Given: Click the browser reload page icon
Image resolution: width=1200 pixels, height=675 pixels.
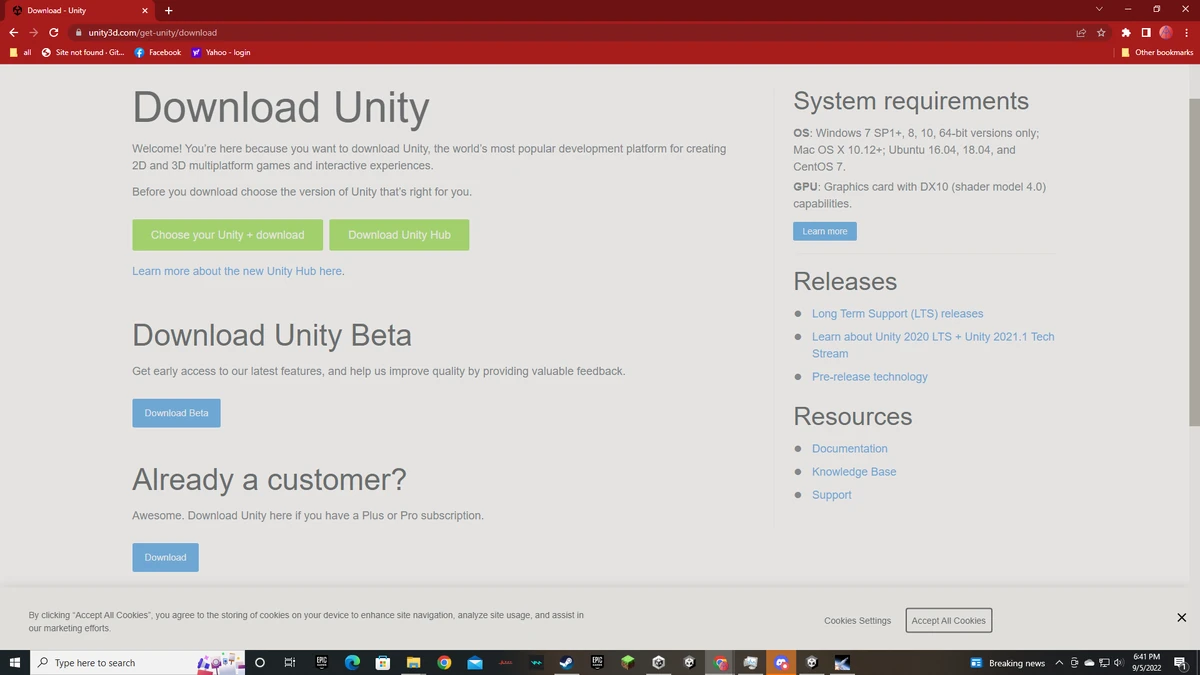Looking at the screenshot, I should tap(54, 32).
